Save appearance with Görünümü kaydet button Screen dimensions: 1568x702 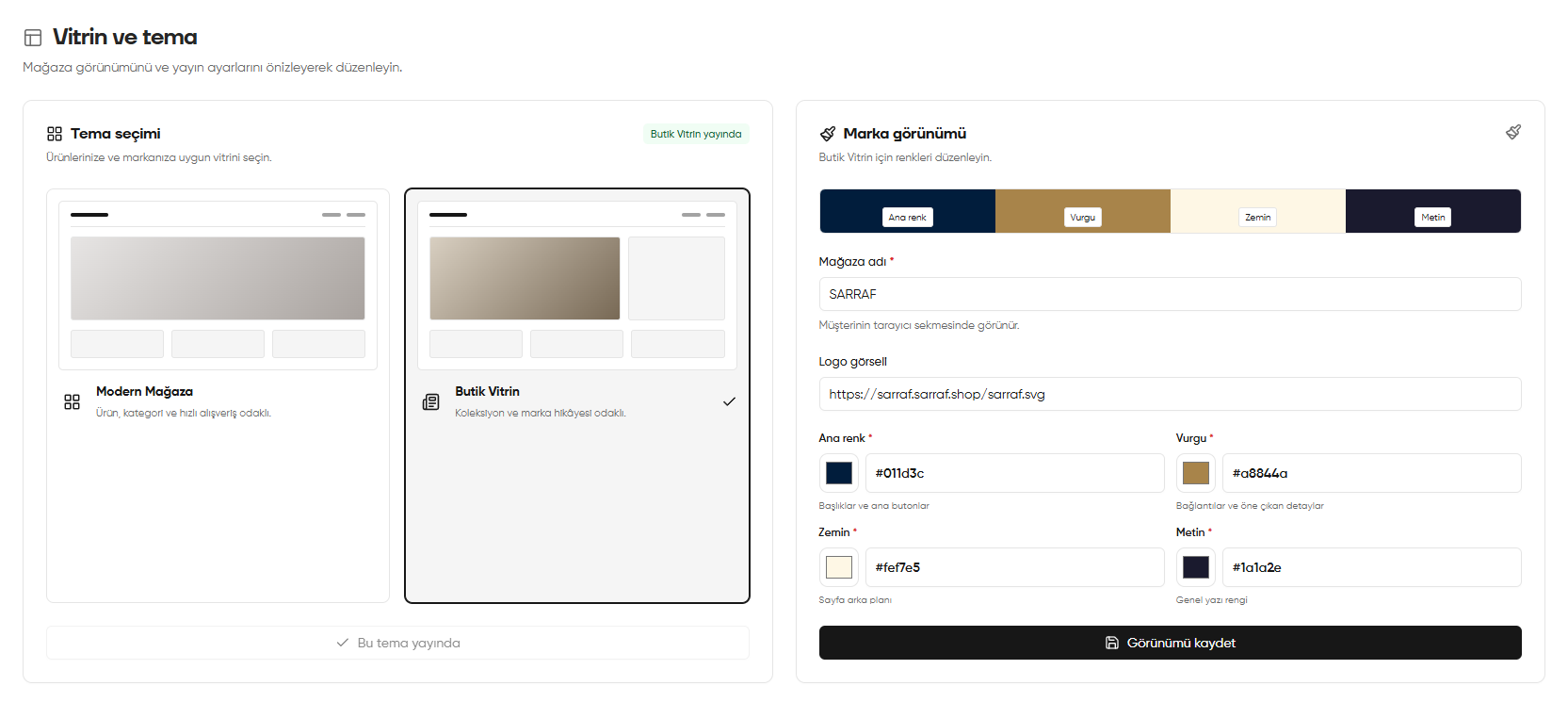pos(1170,643)
